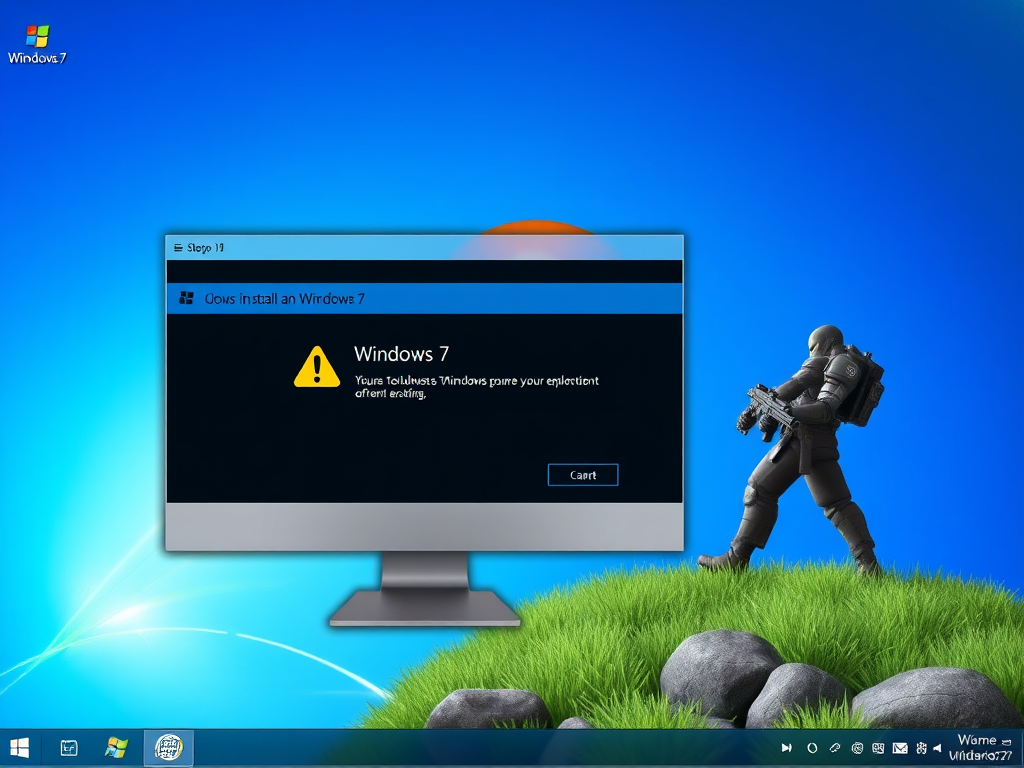Click the Windows logo in dialog header
The image size is (1024, 768).
(186, 298)
